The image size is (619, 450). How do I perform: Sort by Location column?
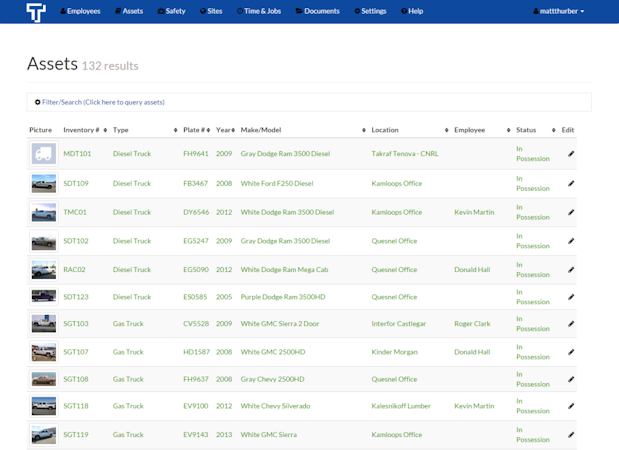pyautogui.click(x=409, y=130)
